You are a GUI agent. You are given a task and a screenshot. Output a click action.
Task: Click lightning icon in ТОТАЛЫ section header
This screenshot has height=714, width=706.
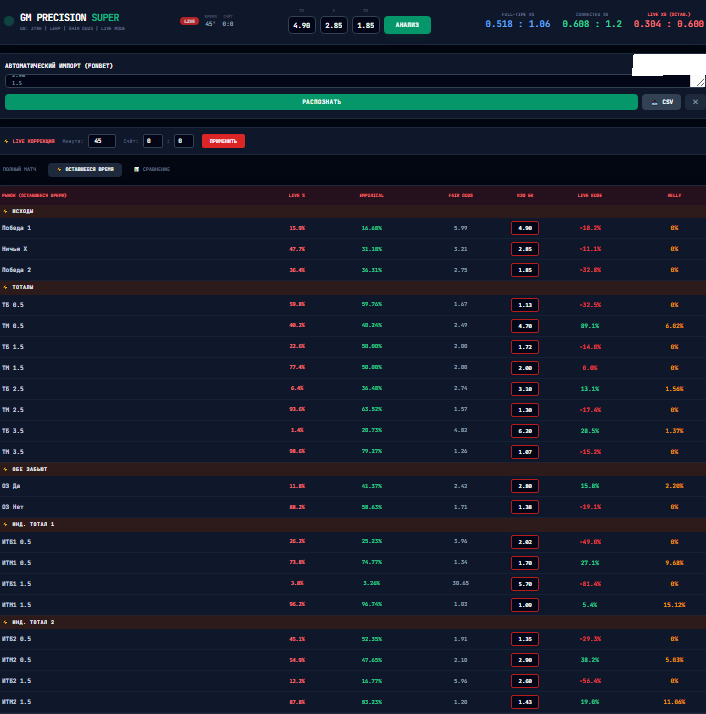tap(5, 287)
